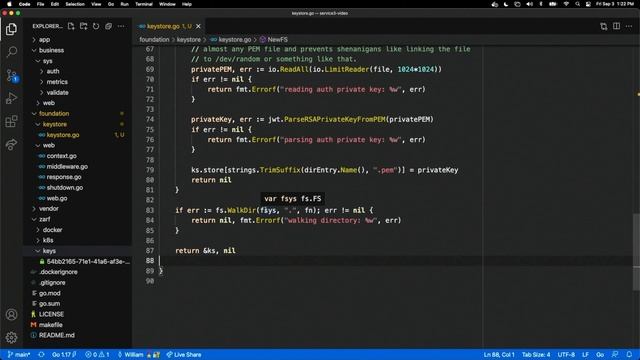Click Live Share in status bar
This screenshot has width=640, height=360.
(184, 355)
